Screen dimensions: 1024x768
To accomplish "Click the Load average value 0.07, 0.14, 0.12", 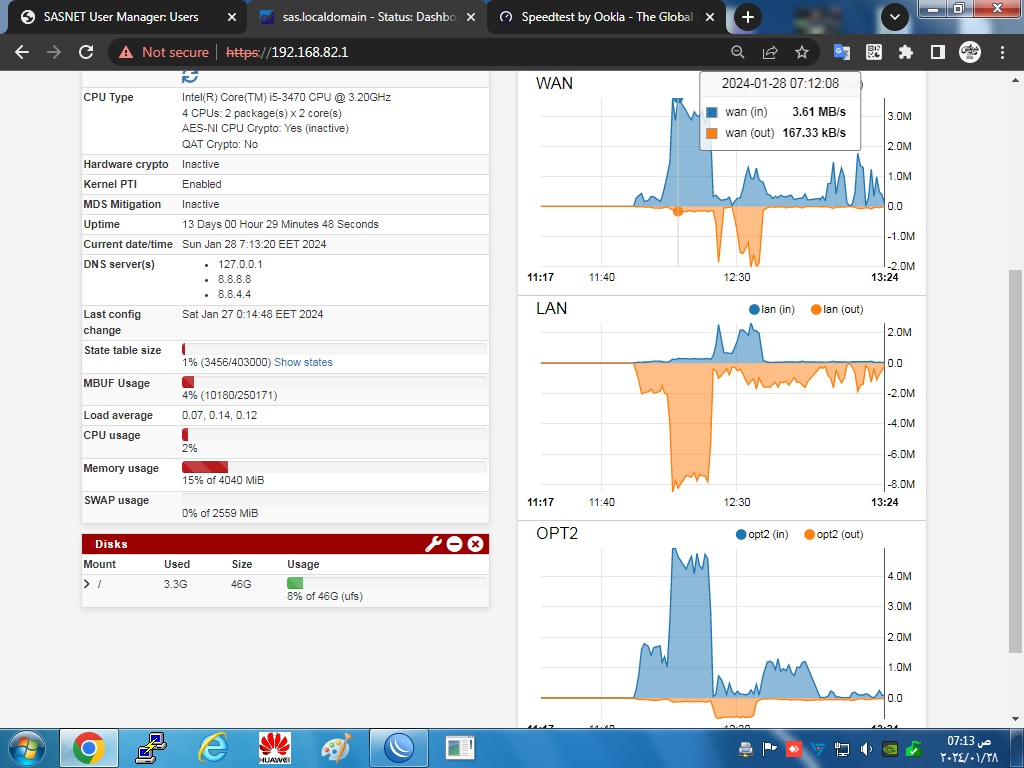I will click(x=219, y=415).
